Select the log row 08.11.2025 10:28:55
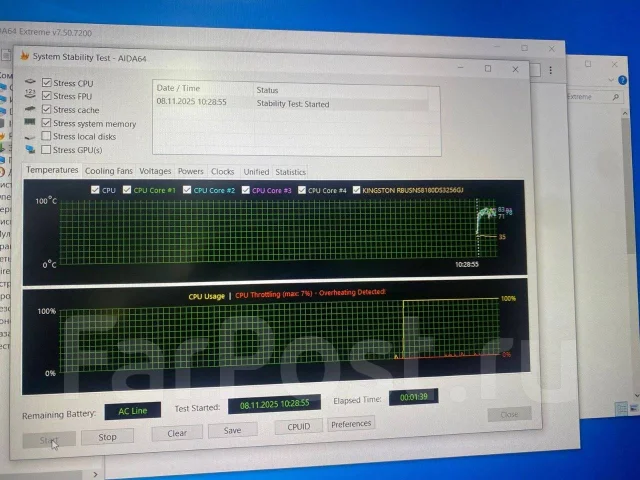Viewport: 640px width, 480px height. pyautogui.click(x=291, y=103)
